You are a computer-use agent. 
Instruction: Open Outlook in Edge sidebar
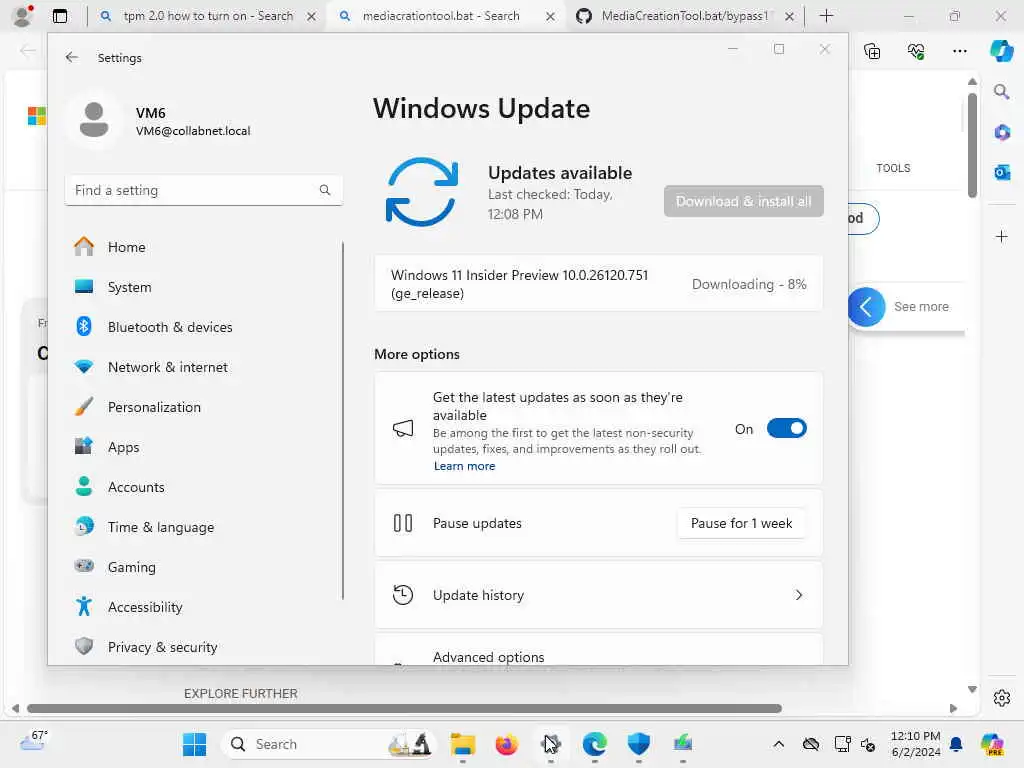coord(1002,172)
